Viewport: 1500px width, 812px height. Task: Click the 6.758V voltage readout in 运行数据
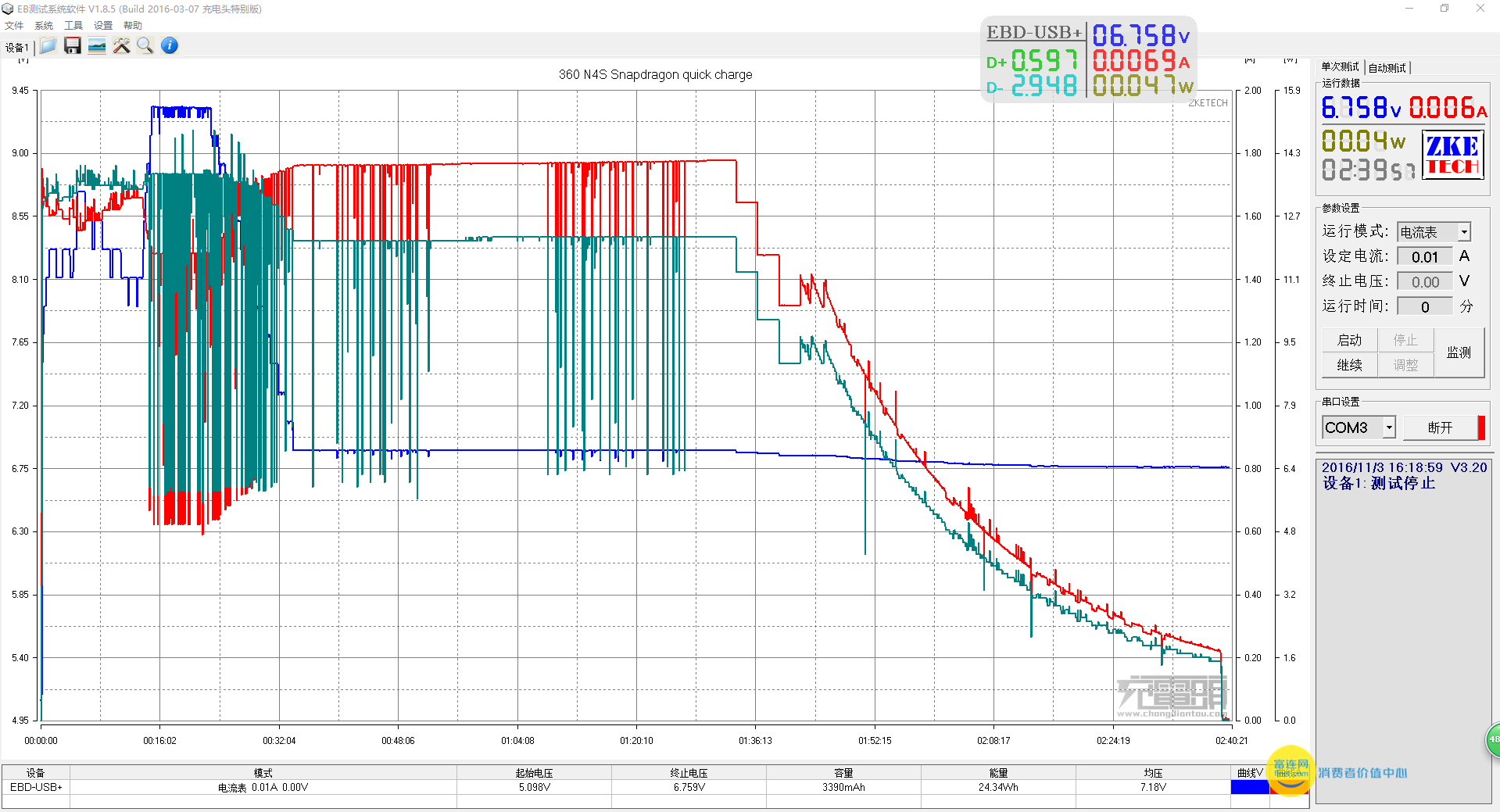pos(1361,107)
